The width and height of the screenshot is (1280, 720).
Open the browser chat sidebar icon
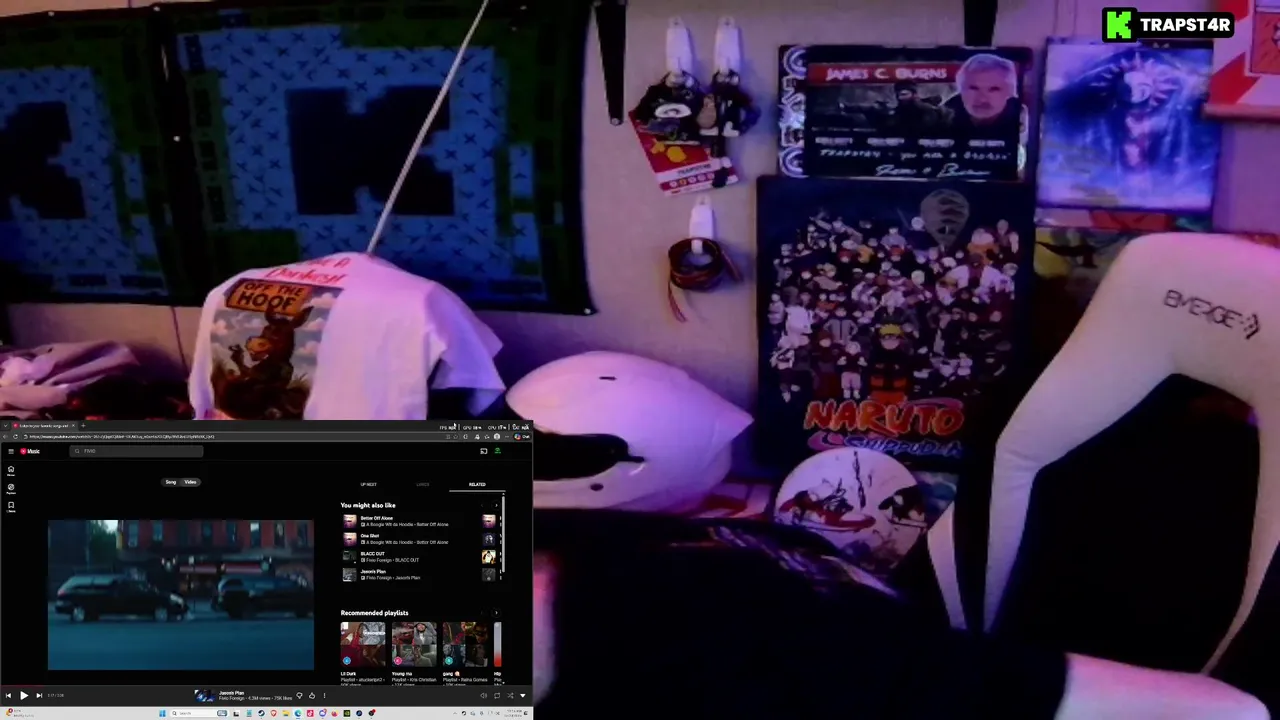[x=522, y=436]
